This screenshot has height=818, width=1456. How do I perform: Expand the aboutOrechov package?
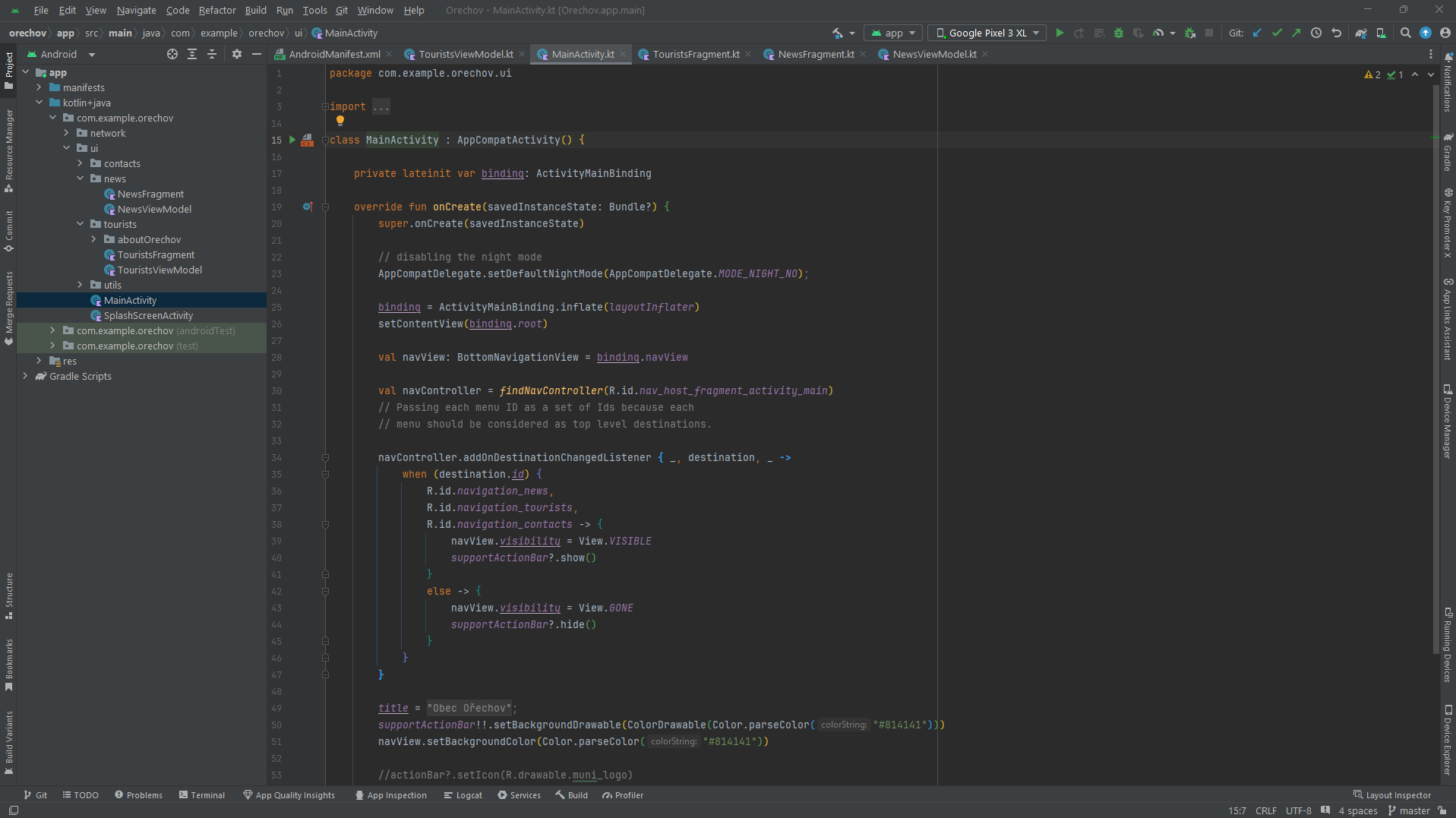[93, 239]
